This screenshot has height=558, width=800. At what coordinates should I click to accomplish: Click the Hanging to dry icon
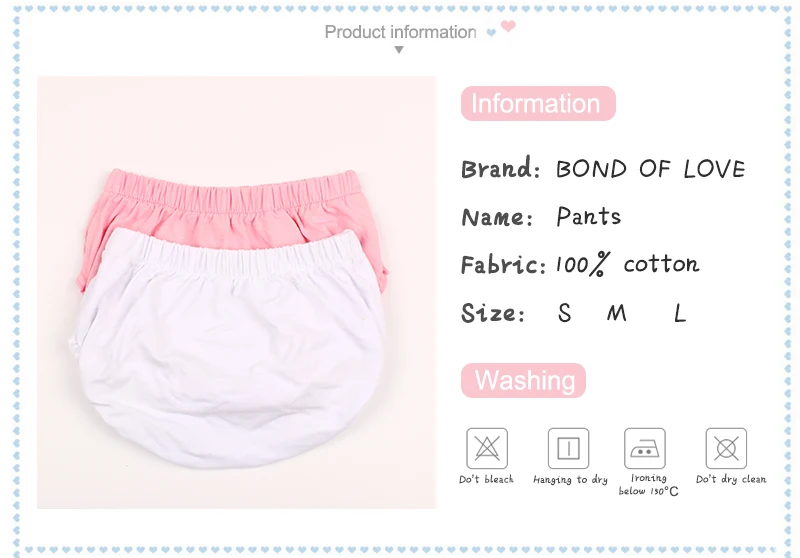[x=568, y=448]
